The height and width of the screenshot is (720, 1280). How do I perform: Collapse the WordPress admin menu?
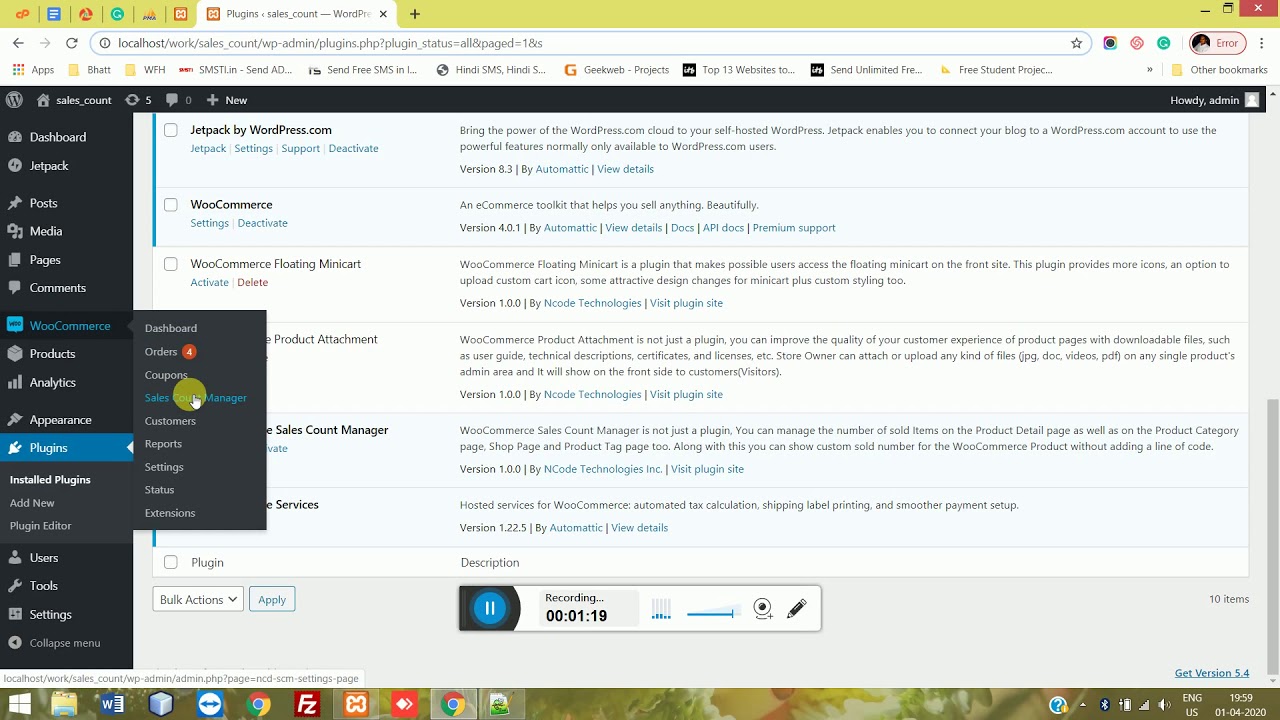pyautogui.click(x=64, y=643)
